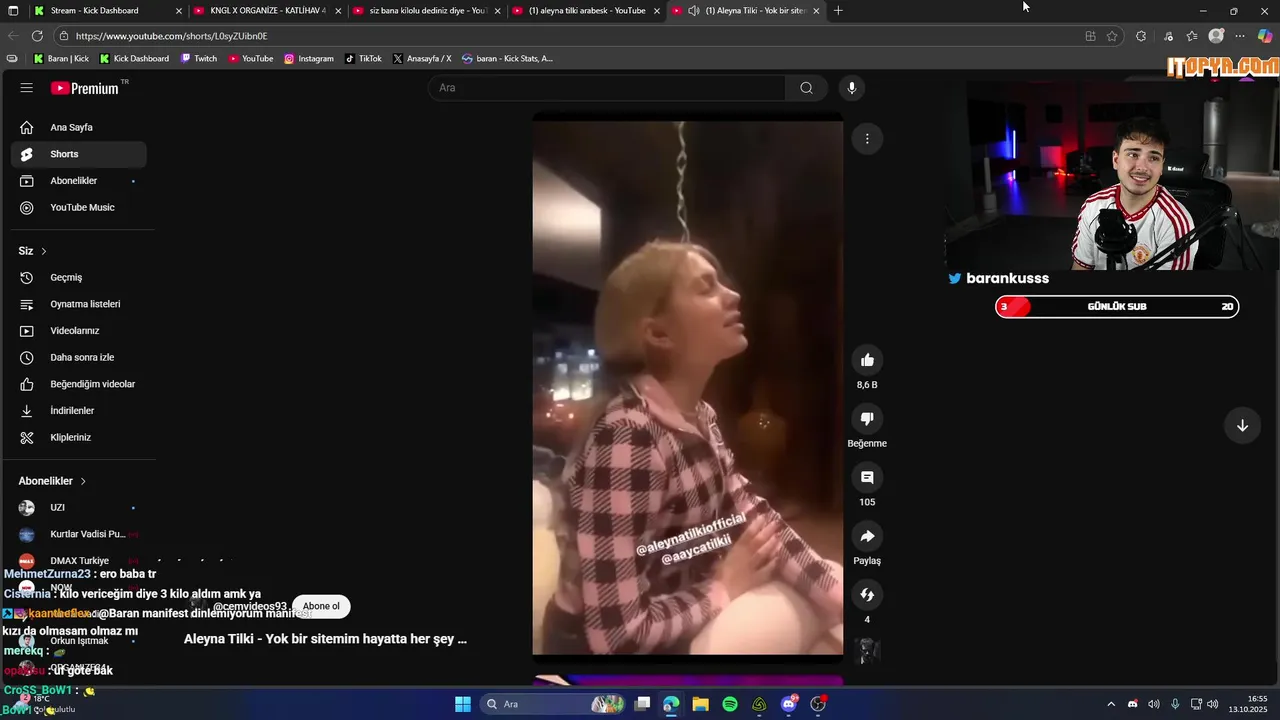The width and height of the screenshot is (1280, 720).
Task: Dislike the Short (Beğenme)
Action: [867, 419]
